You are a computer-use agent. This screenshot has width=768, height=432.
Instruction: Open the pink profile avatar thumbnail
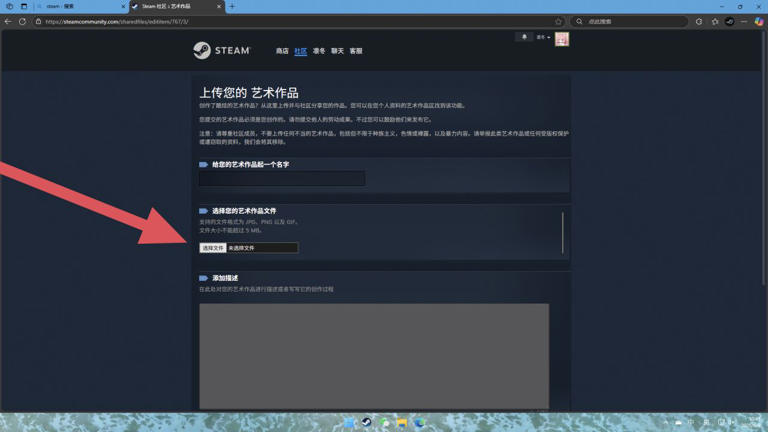[562, 39]
